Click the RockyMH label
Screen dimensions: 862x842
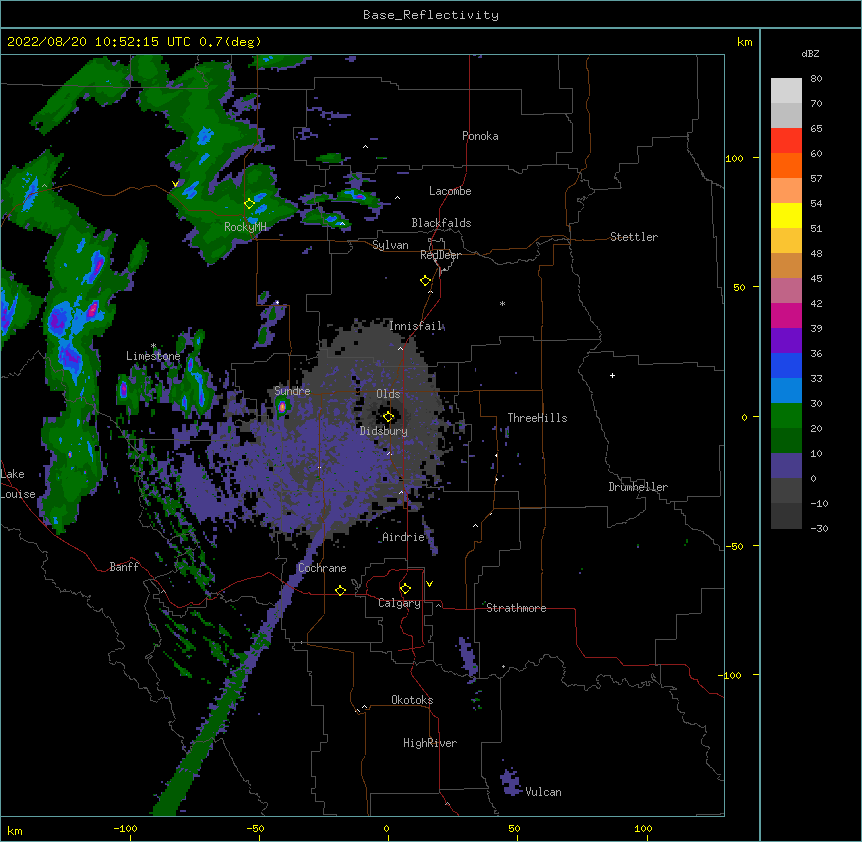(x=245, y=226)
